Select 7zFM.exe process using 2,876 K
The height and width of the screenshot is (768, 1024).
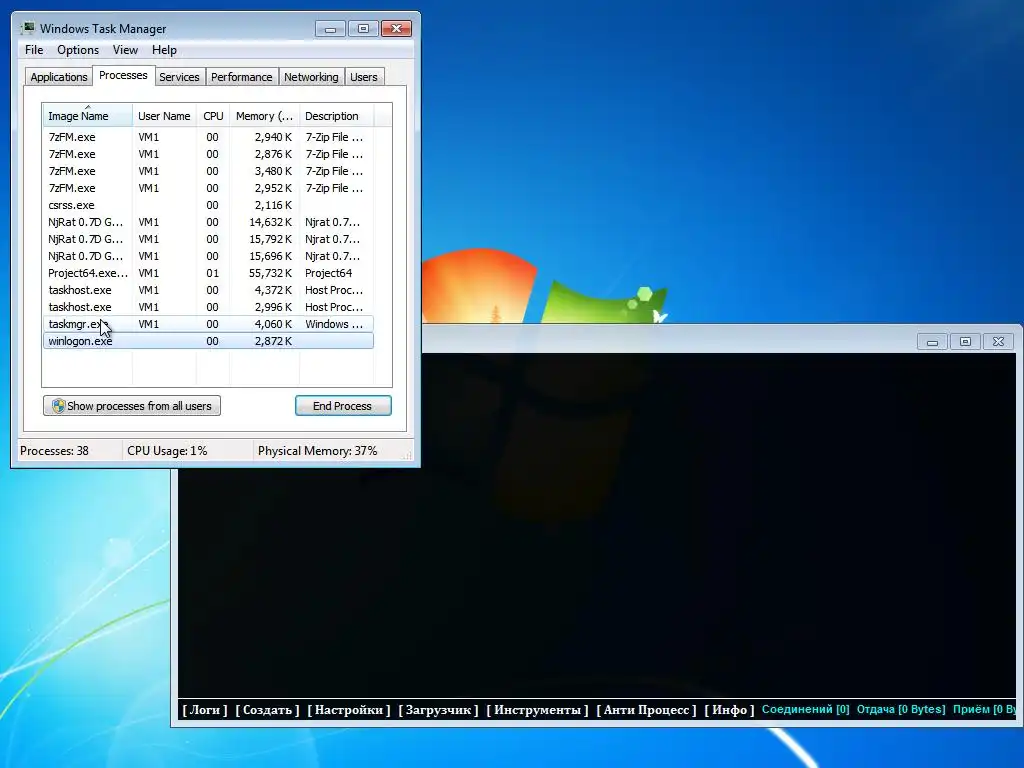coord(208,154)
